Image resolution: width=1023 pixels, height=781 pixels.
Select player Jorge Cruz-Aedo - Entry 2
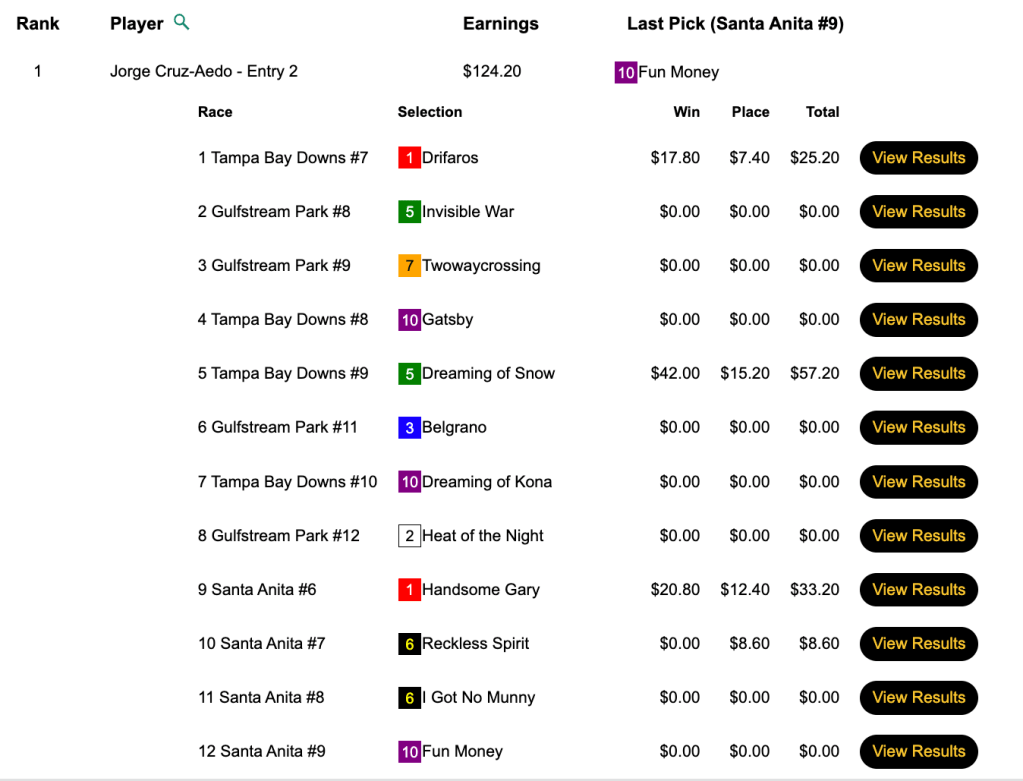pos(204,72)
